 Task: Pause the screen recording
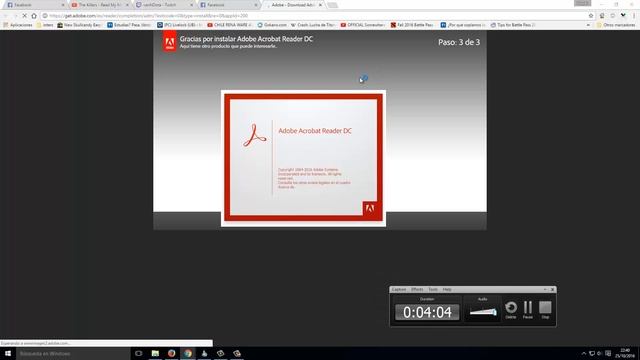pos(528,309)
